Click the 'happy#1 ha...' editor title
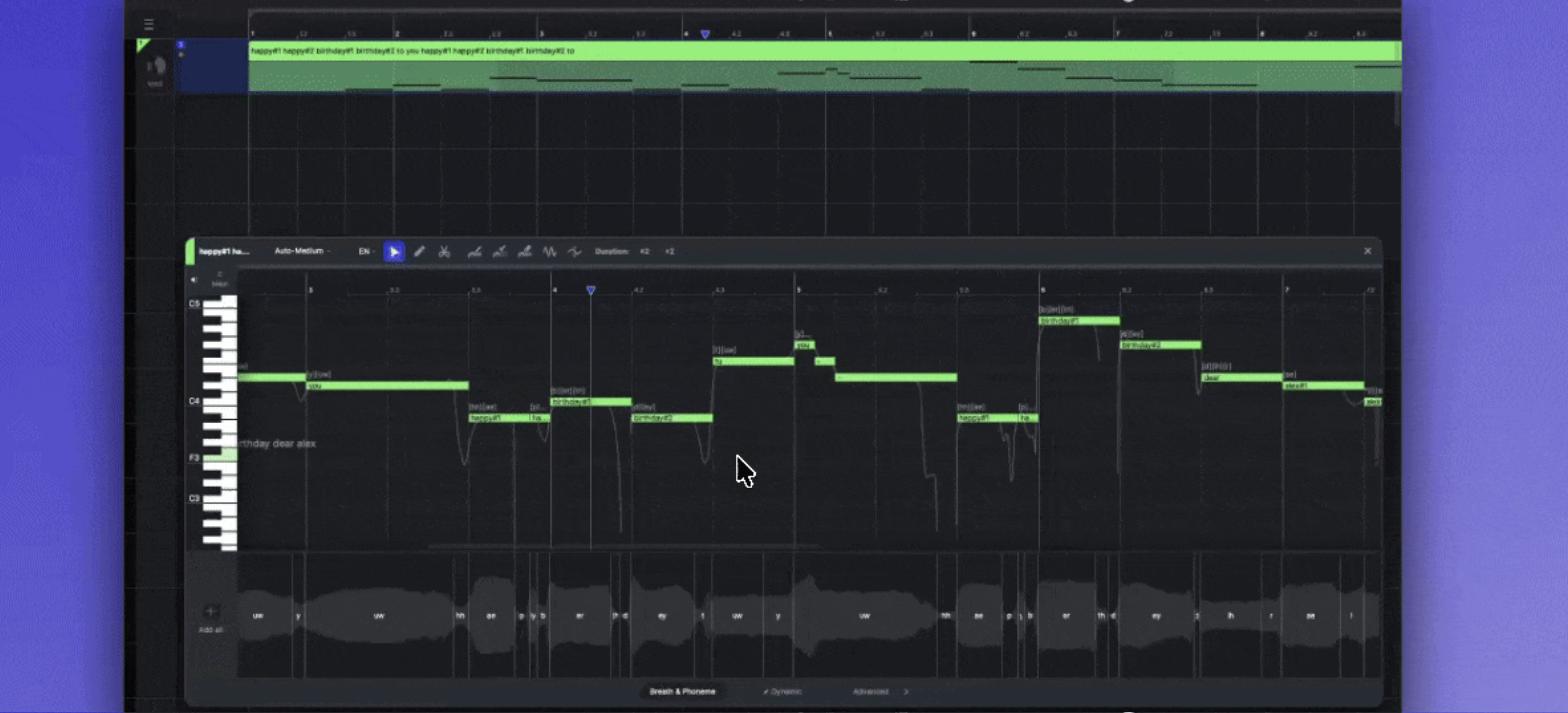This screenshot has height=713, width=1568. pos(225,252)
